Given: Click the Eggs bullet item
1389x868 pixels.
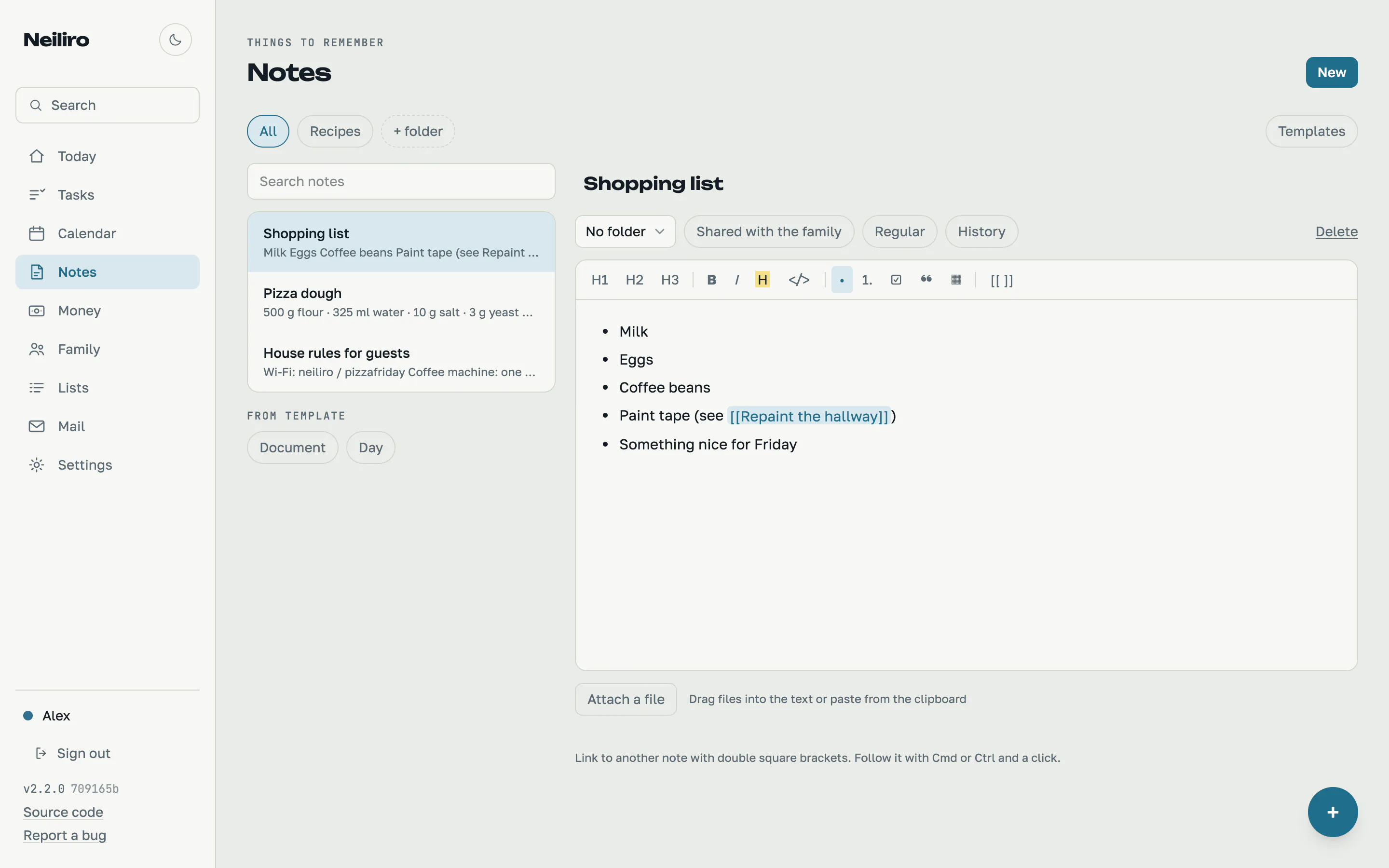Looking at the screenshot, I should coord(636,359).
